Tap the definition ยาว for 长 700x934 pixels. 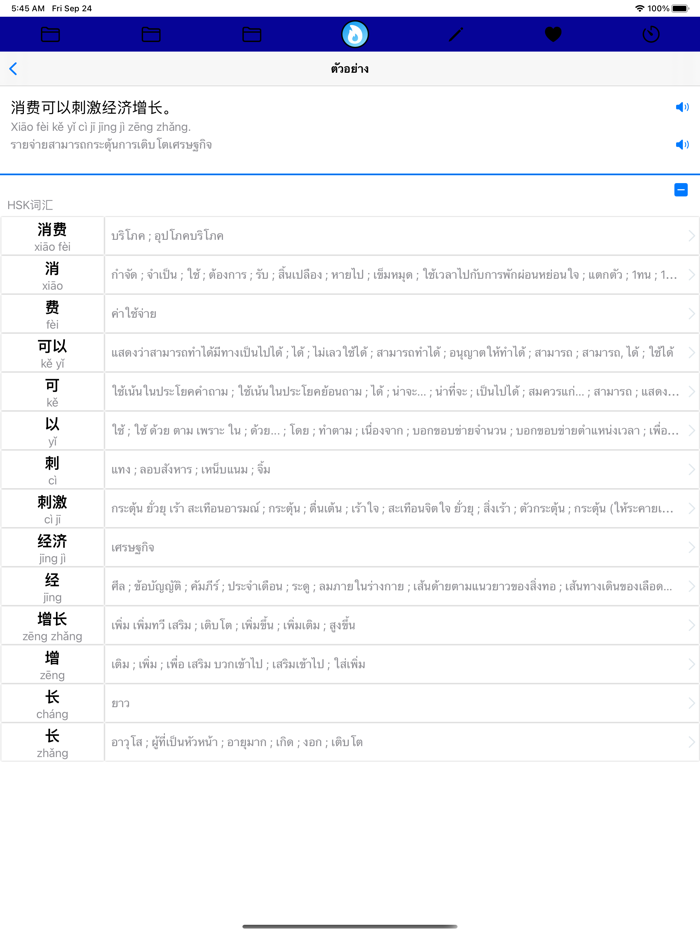120,703
